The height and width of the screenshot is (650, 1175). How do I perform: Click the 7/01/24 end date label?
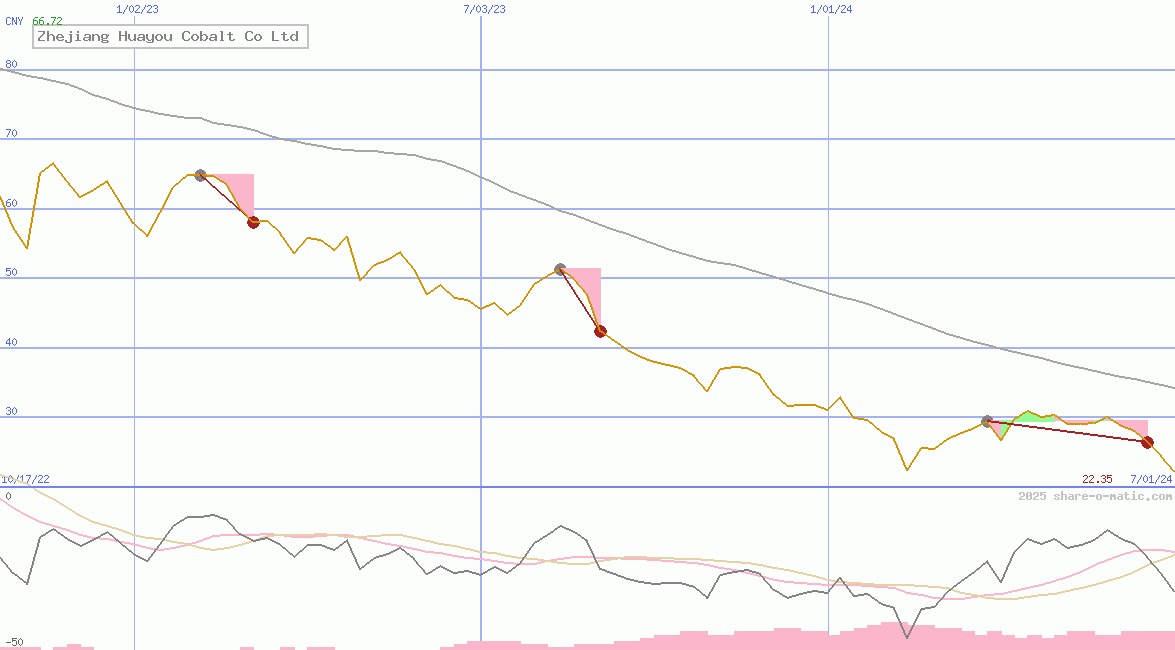pos(1150,479)
